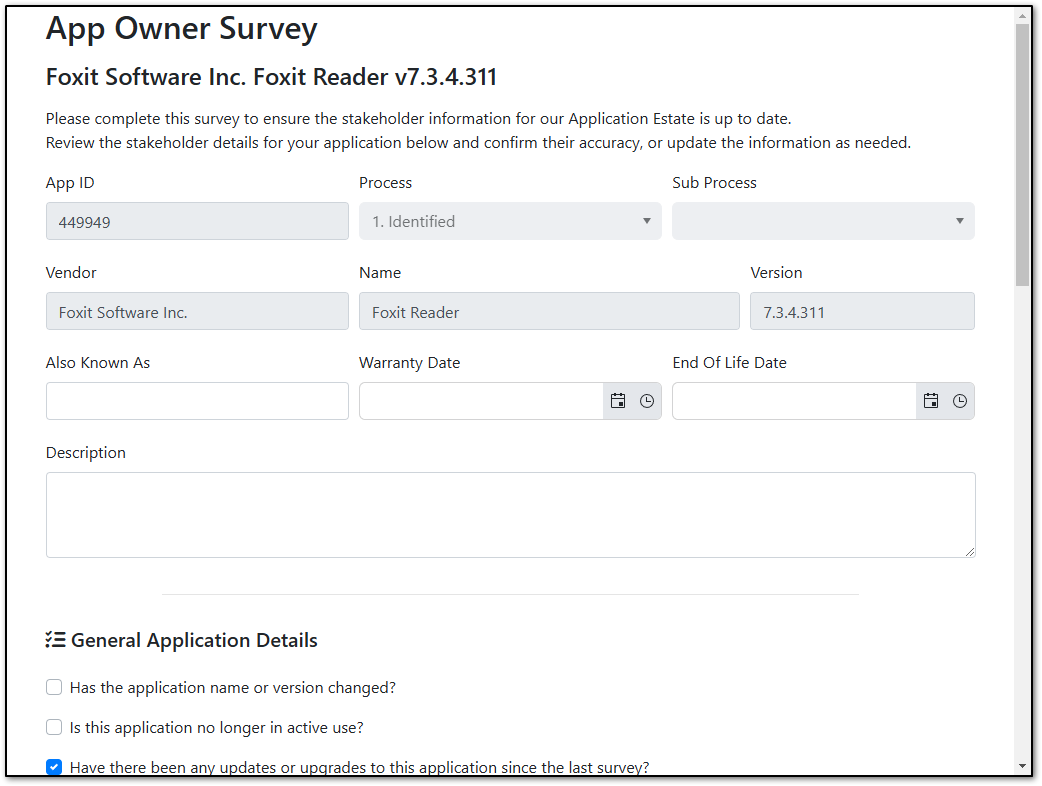Screen dimensions: 1042x786
Task: Click the Version field 7.3.4.311
Action: [x=863, y=311]
